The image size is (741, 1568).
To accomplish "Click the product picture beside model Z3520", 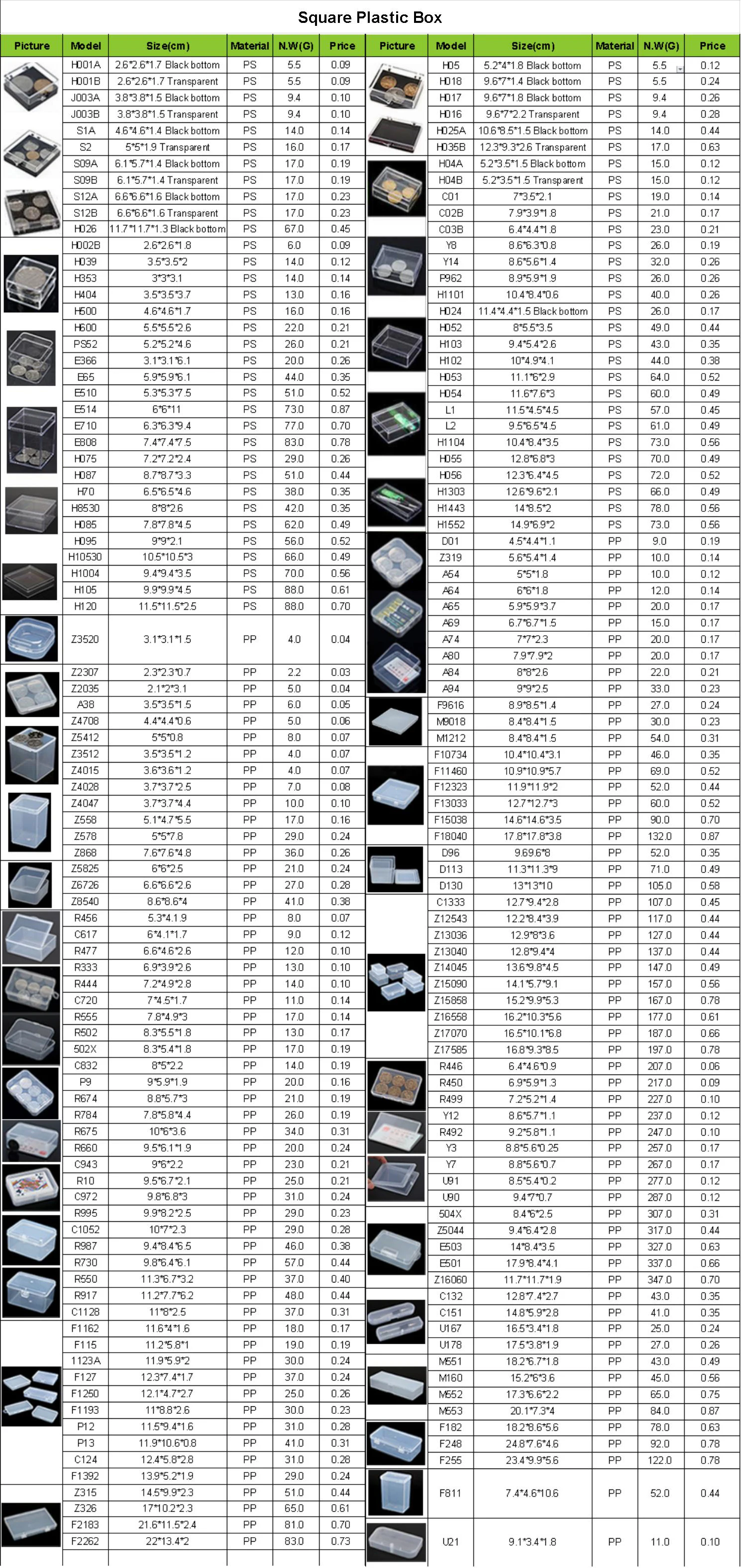I will [32, 639].
